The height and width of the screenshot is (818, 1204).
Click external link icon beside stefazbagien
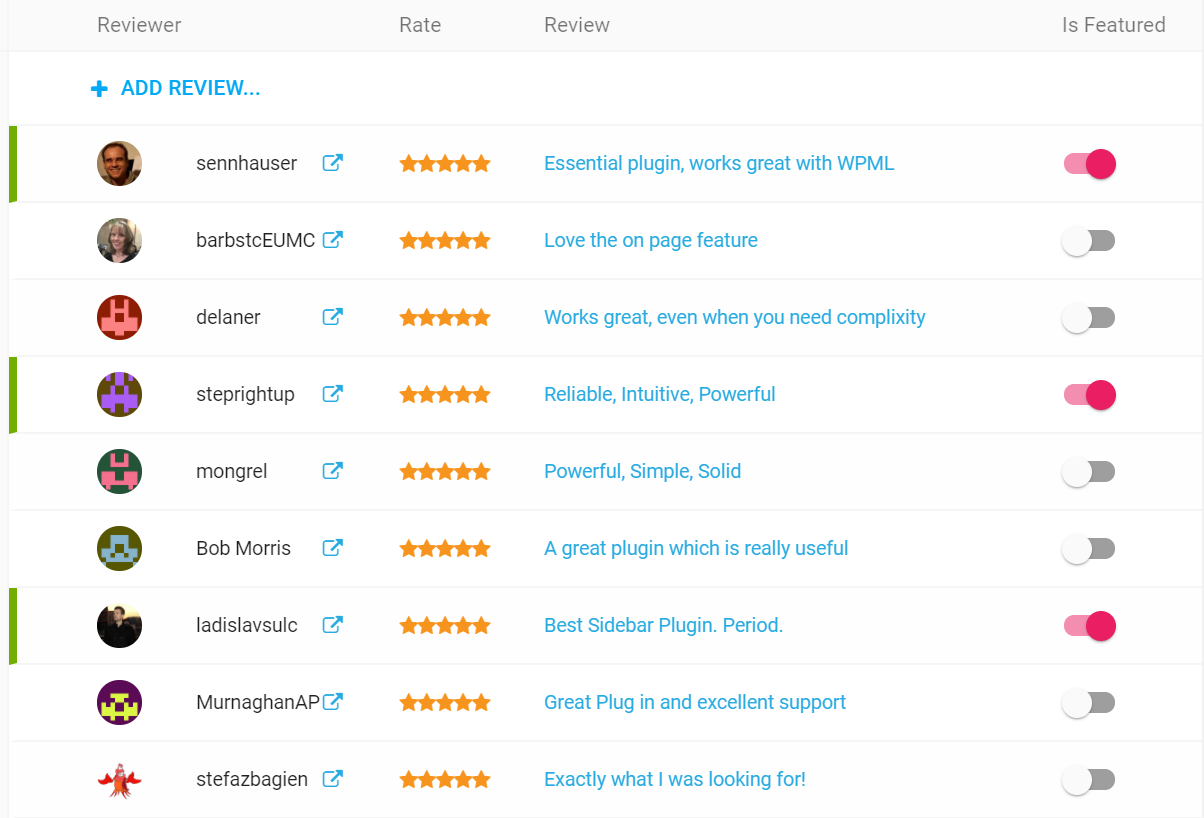[333, 779]
